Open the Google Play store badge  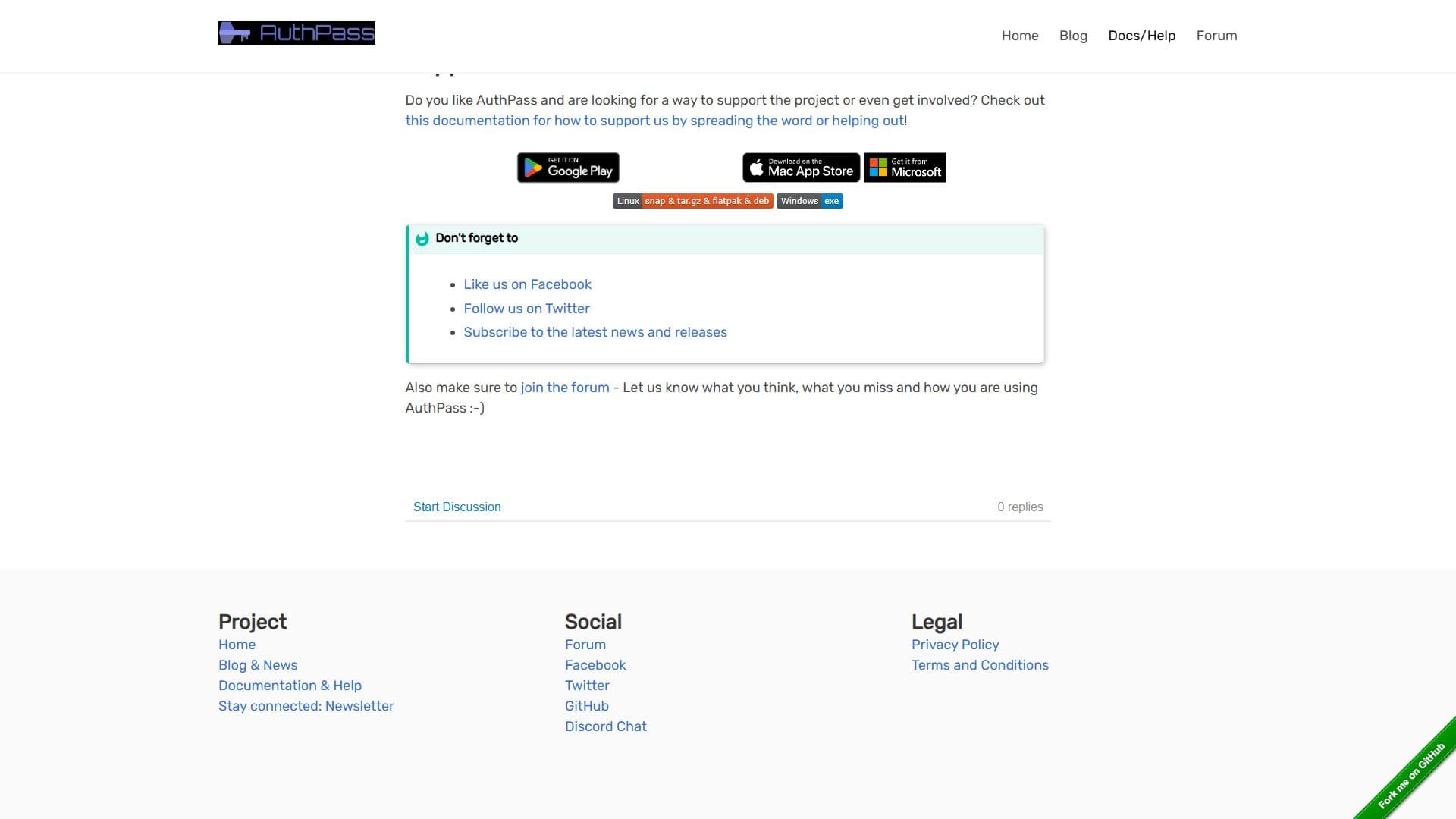(568, 168)
